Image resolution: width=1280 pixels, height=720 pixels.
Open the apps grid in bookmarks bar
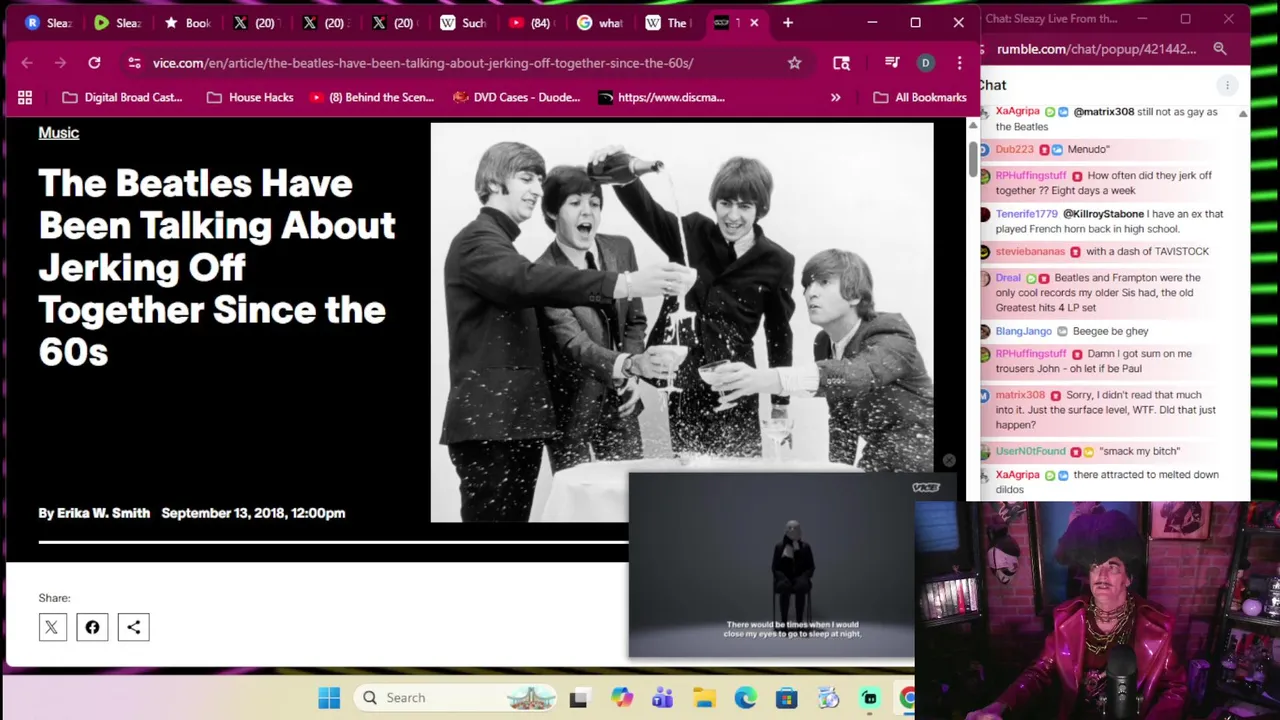pos(25,97)
